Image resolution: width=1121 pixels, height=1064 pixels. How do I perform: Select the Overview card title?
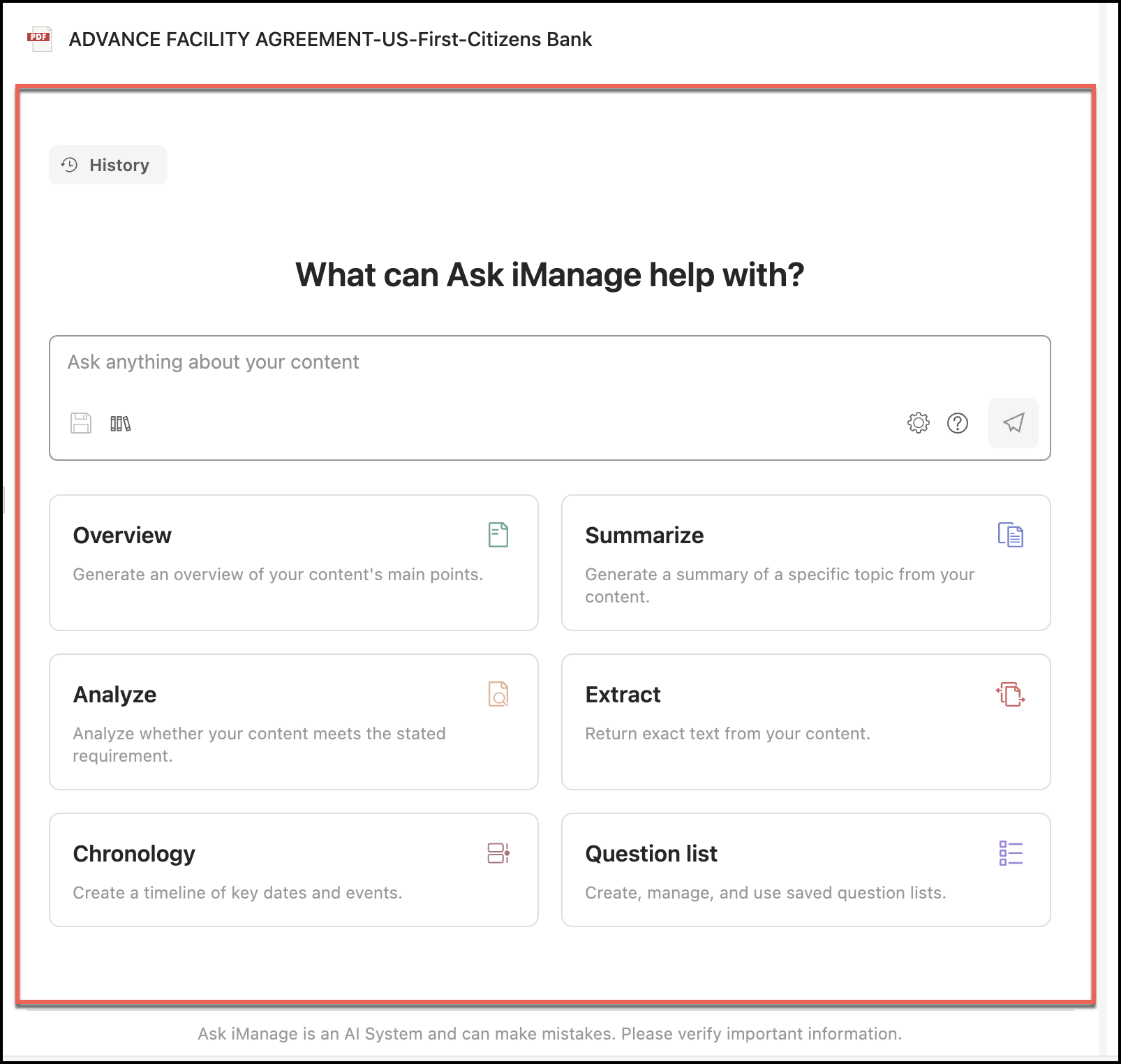point(122,535)
